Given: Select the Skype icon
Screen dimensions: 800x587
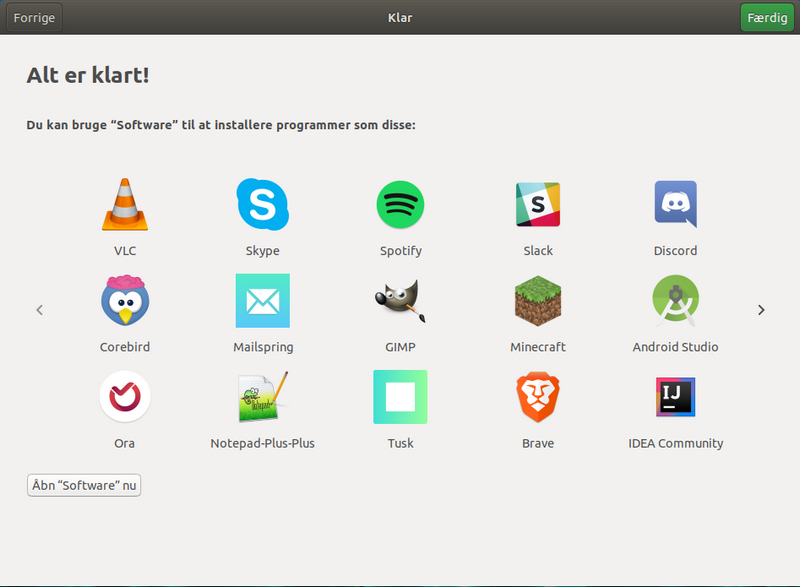Looking at the screenshot, I should click(262, 204).
